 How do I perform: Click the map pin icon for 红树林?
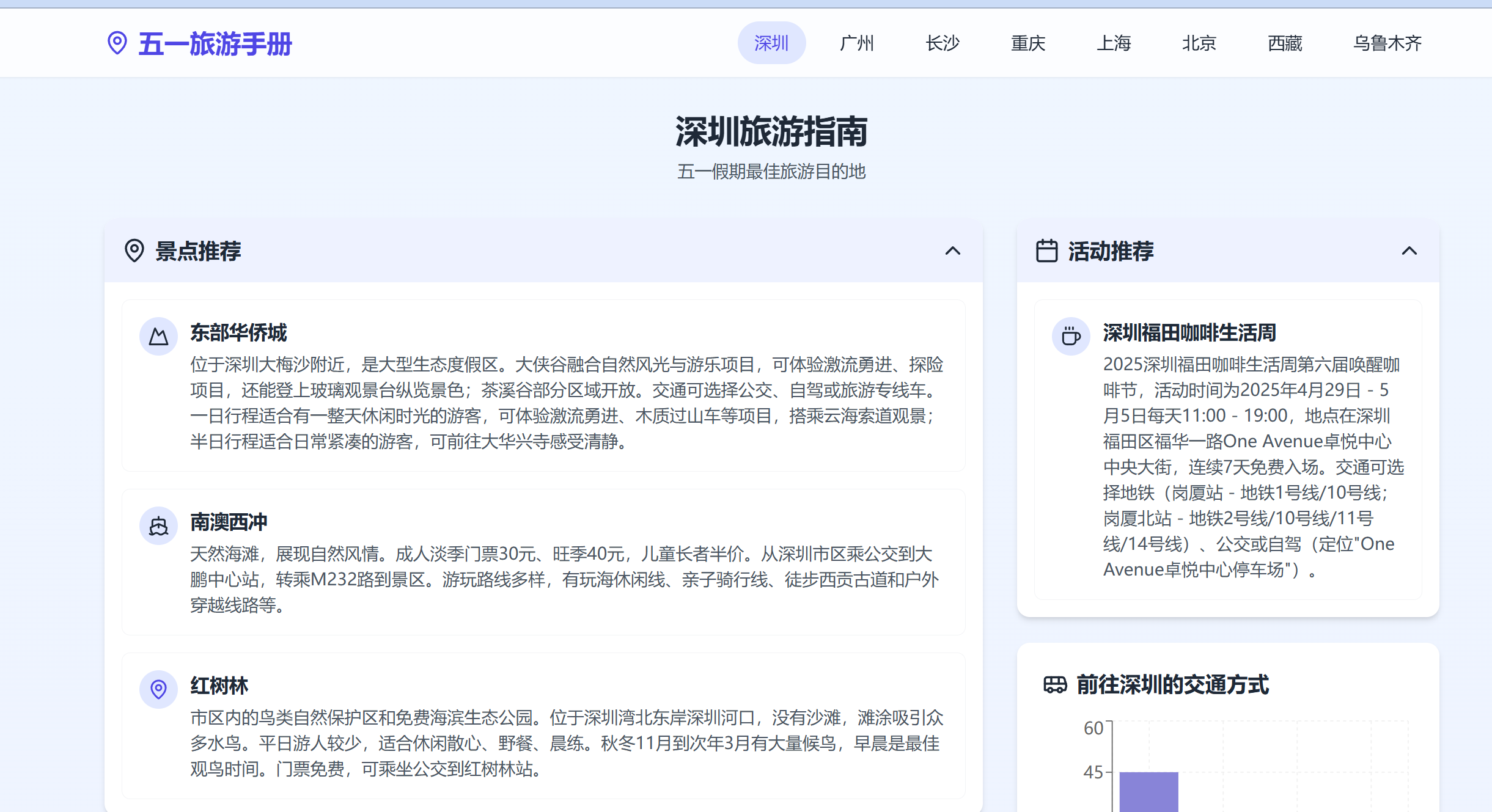(x=158, y=689)
